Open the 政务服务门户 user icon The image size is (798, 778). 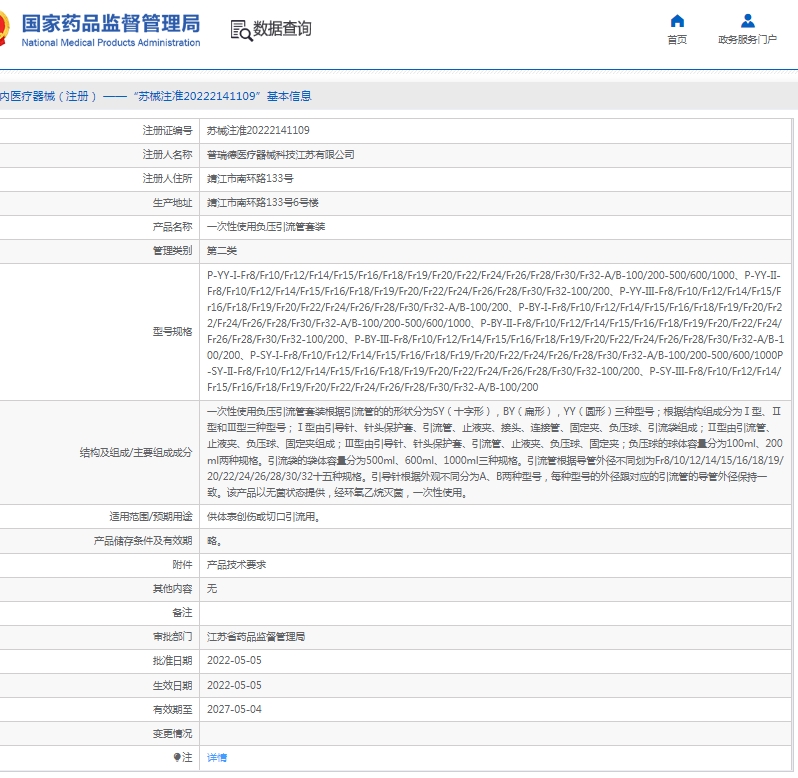pos(748,21)
